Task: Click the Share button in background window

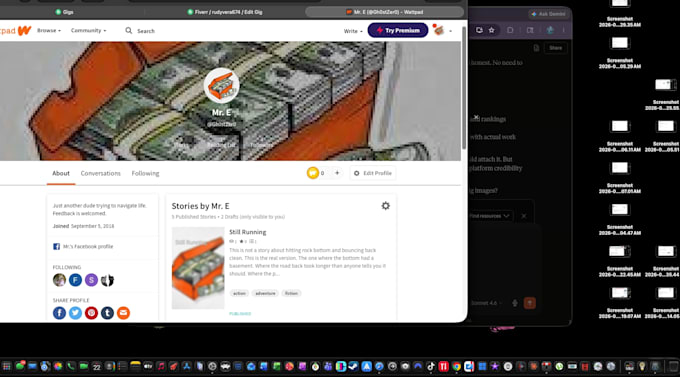Action: pos(556,48)
